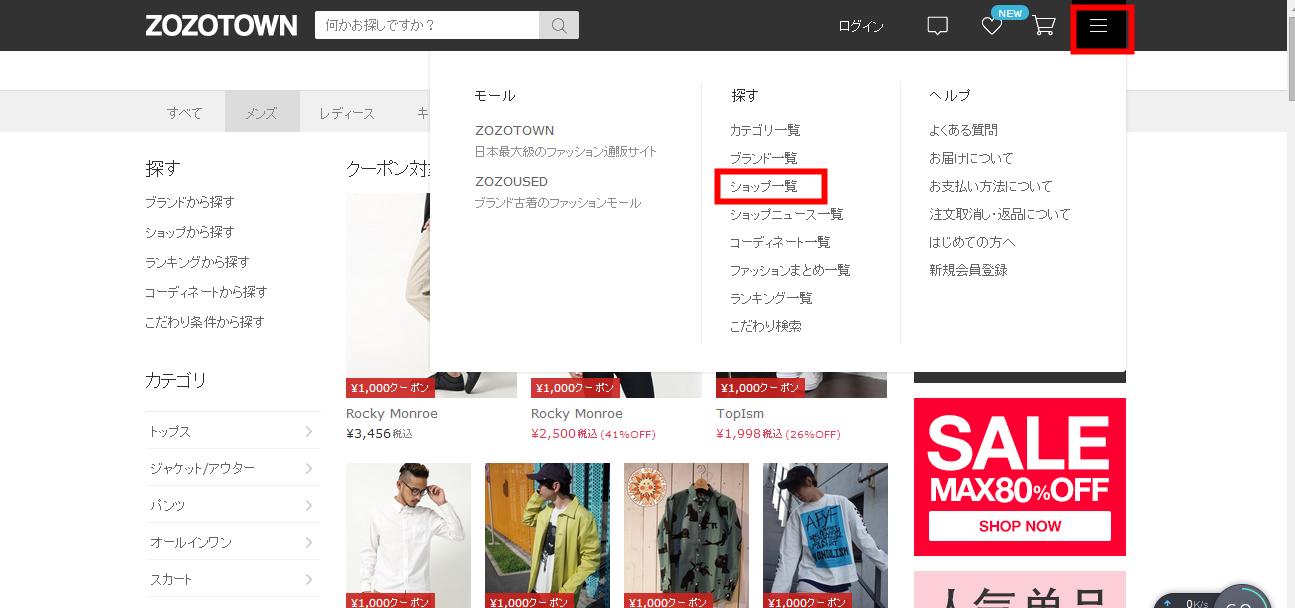Open お支払い方法について help link

pos(991,186)
